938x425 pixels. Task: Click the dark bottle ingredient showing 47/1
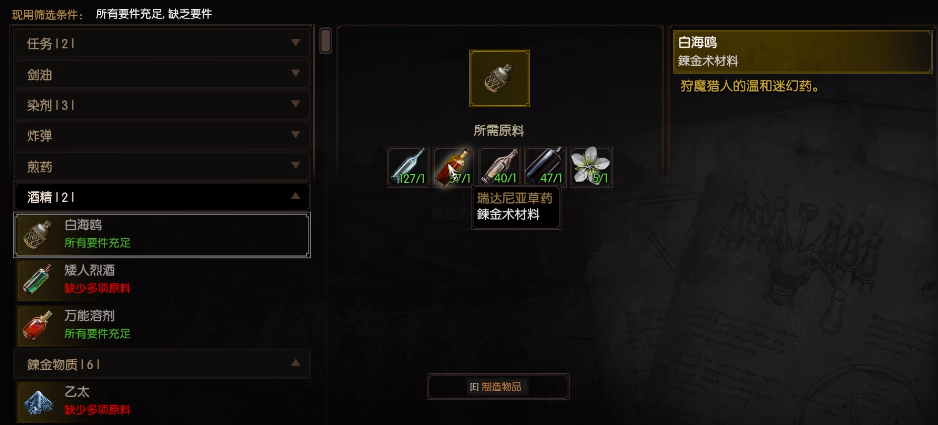545,167
